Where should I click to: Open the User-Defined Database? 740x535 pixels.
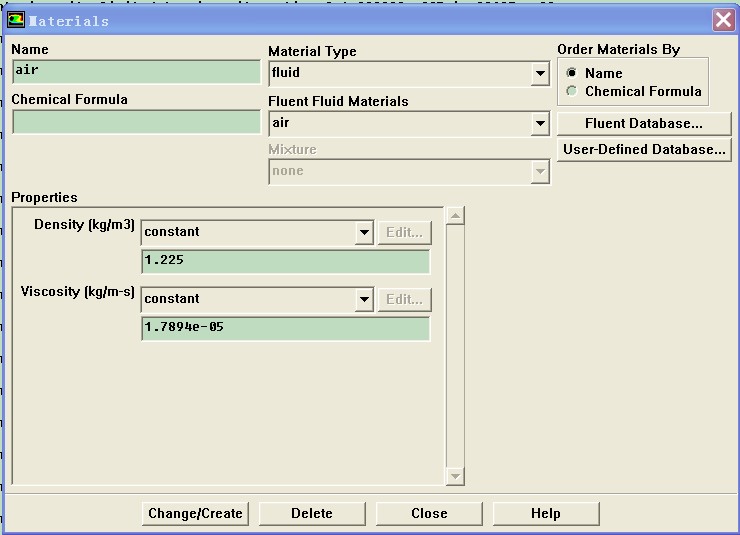pyautogui.click(x=643, y=150)
